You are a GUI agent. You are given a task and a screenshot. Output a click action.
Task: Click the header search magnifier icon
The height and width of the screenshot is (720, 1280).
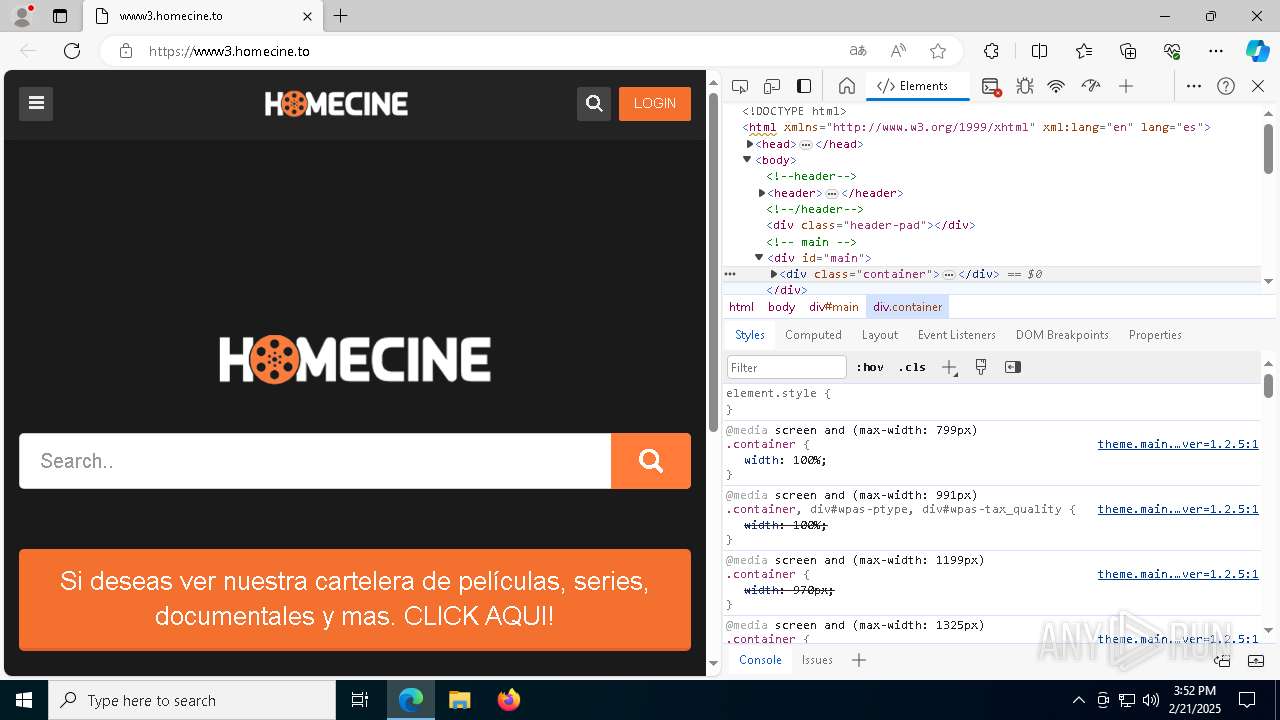tap(594, 103)
